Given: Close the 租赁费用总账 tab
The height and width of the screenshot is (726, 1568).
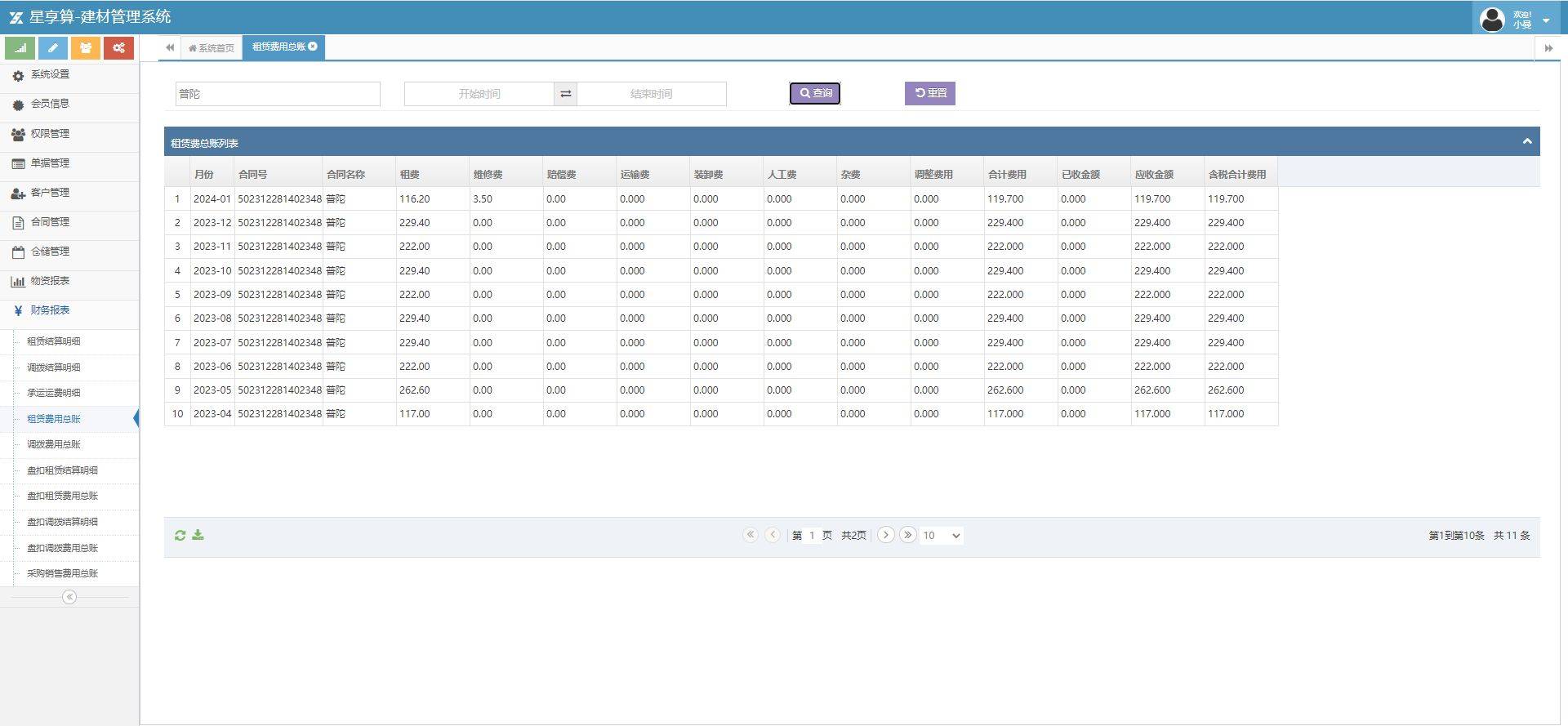Looking at the screenshot, I should point(313,47).
